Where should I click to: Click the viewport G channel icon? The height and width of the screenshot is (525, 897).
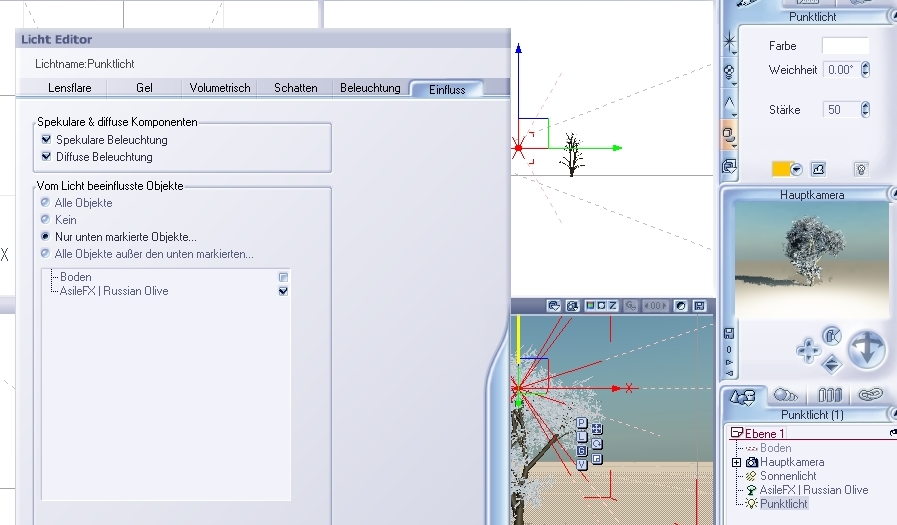point(630,306)
